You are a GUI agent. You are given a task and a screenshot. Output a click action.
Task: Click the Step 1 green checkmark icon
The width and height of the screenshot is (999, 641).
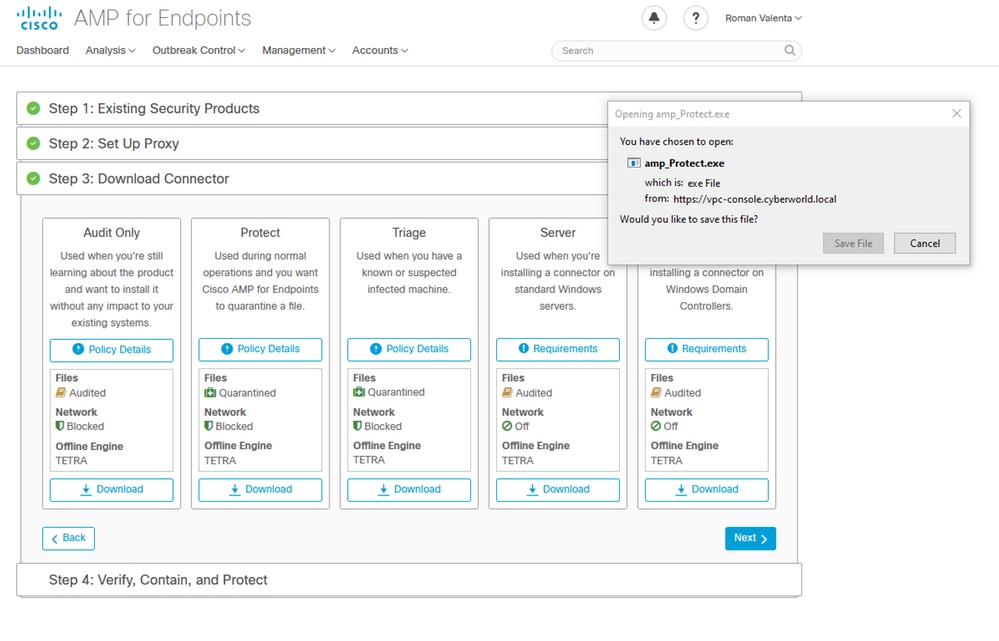(x=33, y=108)
